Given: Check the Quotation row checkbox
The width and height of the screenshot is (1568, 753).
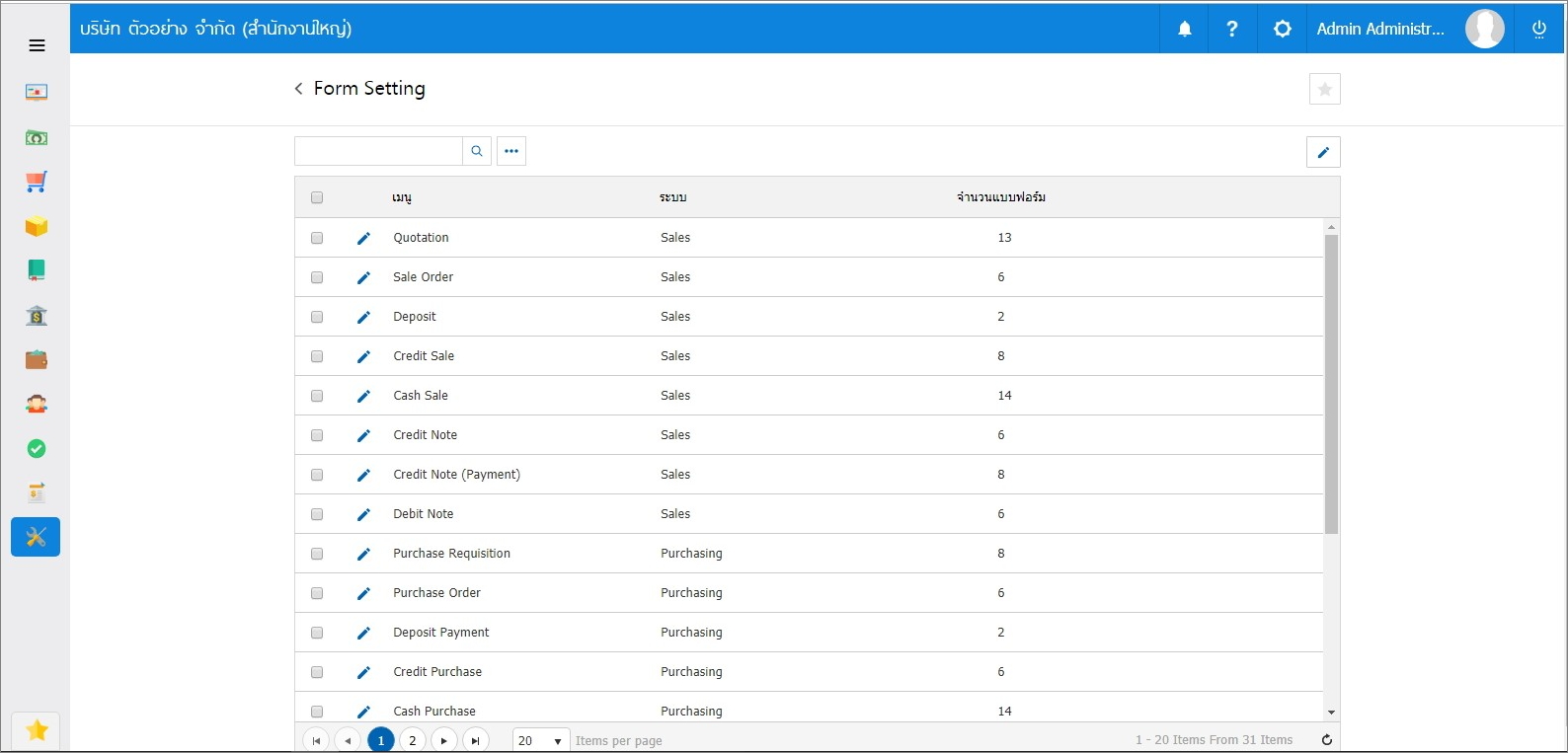Looking at the screenshot, I should pos(317,238).
